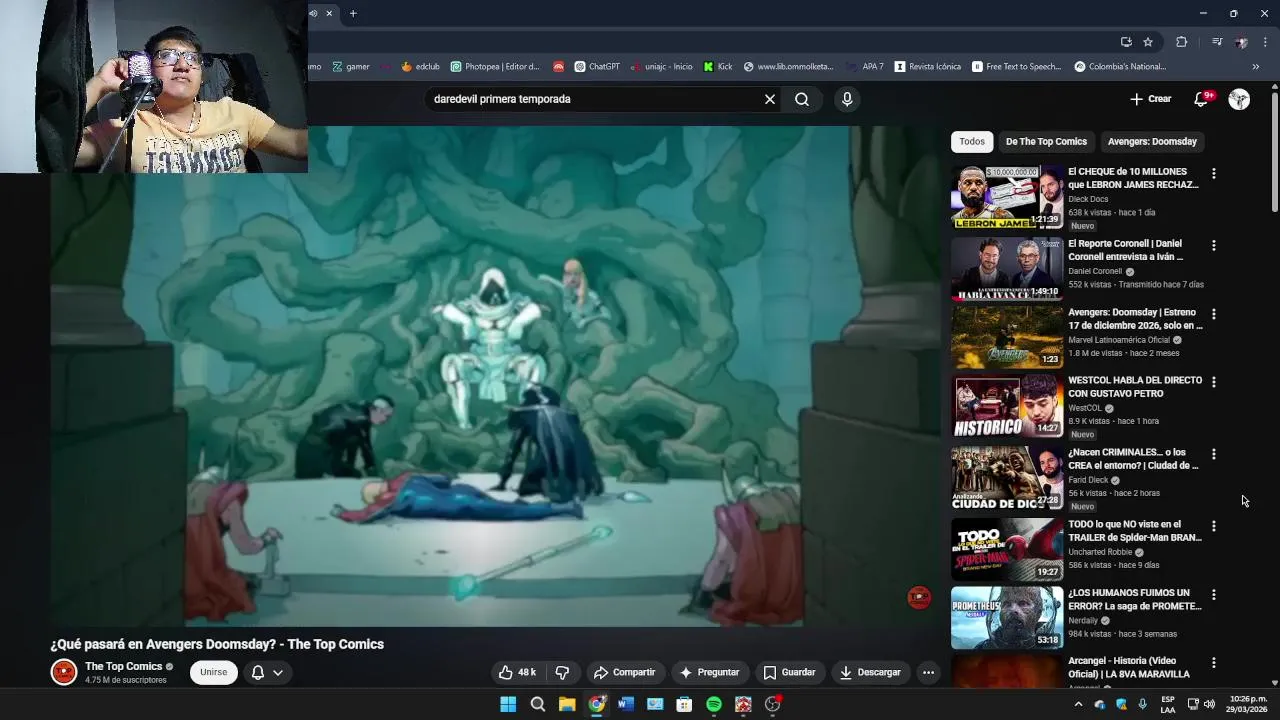The image size is (1280, 720).
Task: Open the edclub bookmark
Action: coord(420,67)
